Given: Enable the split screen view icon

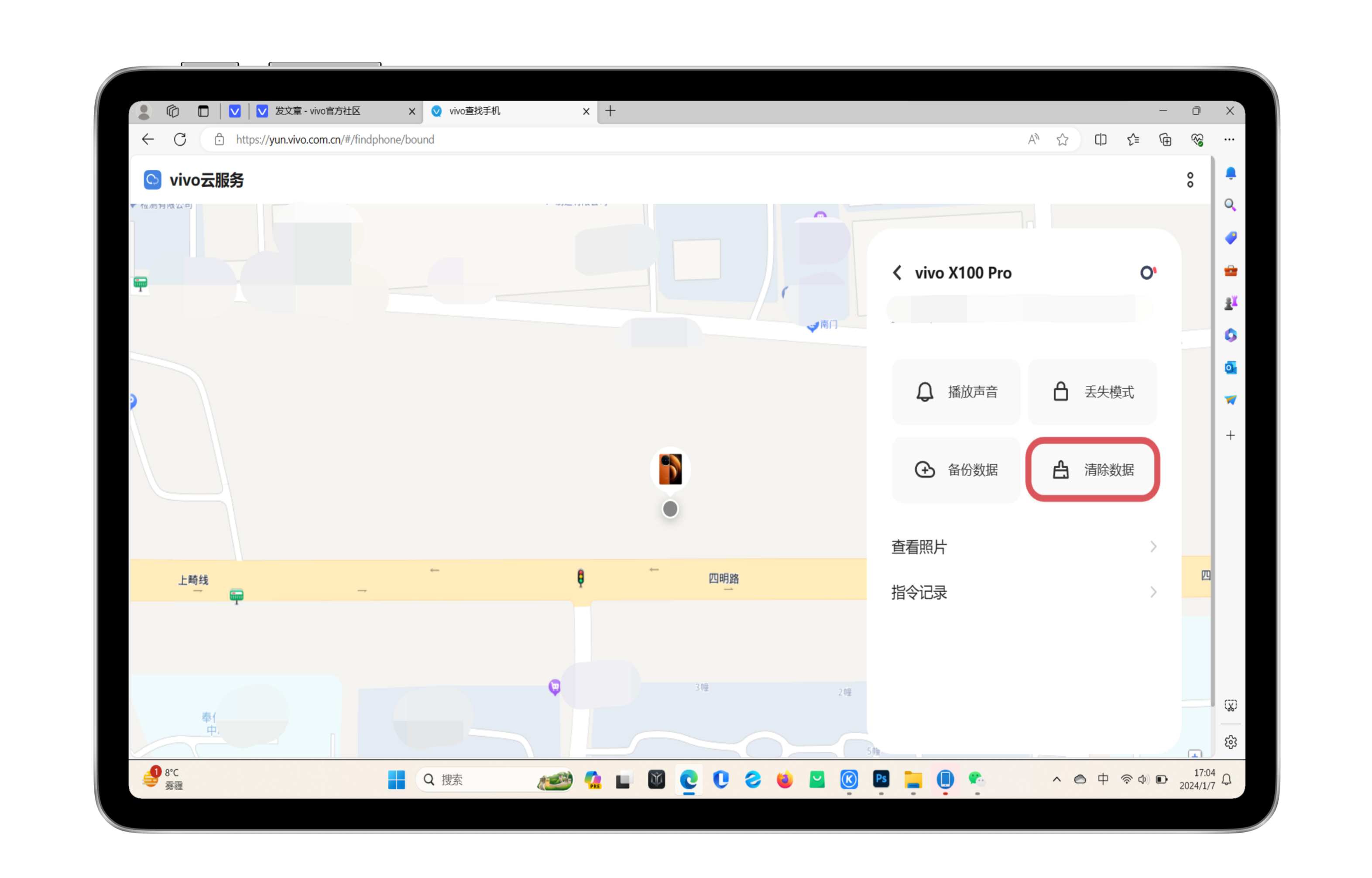Looking at the screenshot, I should click(1101, 140).
